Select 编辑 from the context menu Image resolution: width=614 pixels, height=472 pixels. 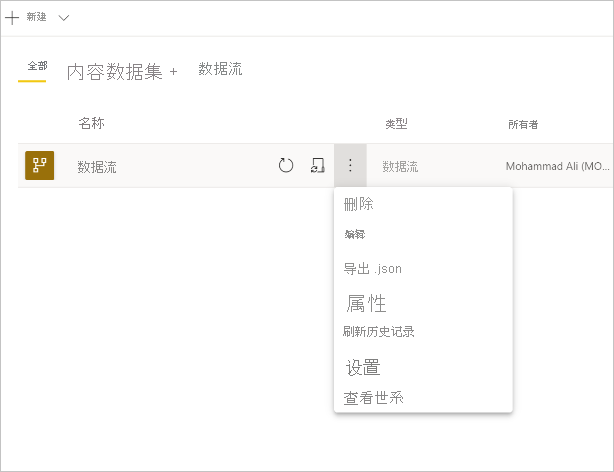tap(355, 234)
